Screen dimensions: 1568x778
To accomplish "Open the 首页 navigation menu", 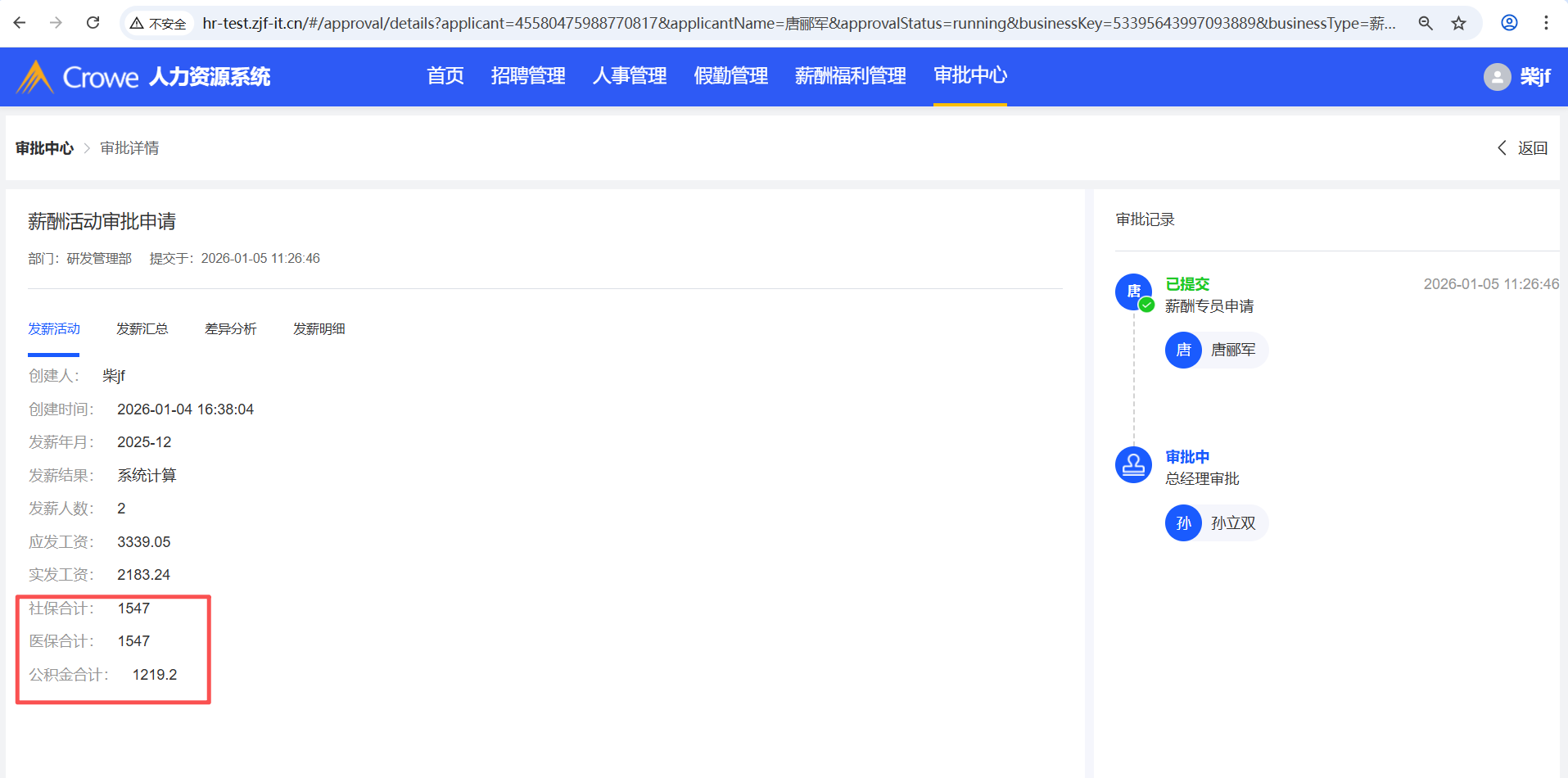I will pyautogui.click(x=445, y=76).
